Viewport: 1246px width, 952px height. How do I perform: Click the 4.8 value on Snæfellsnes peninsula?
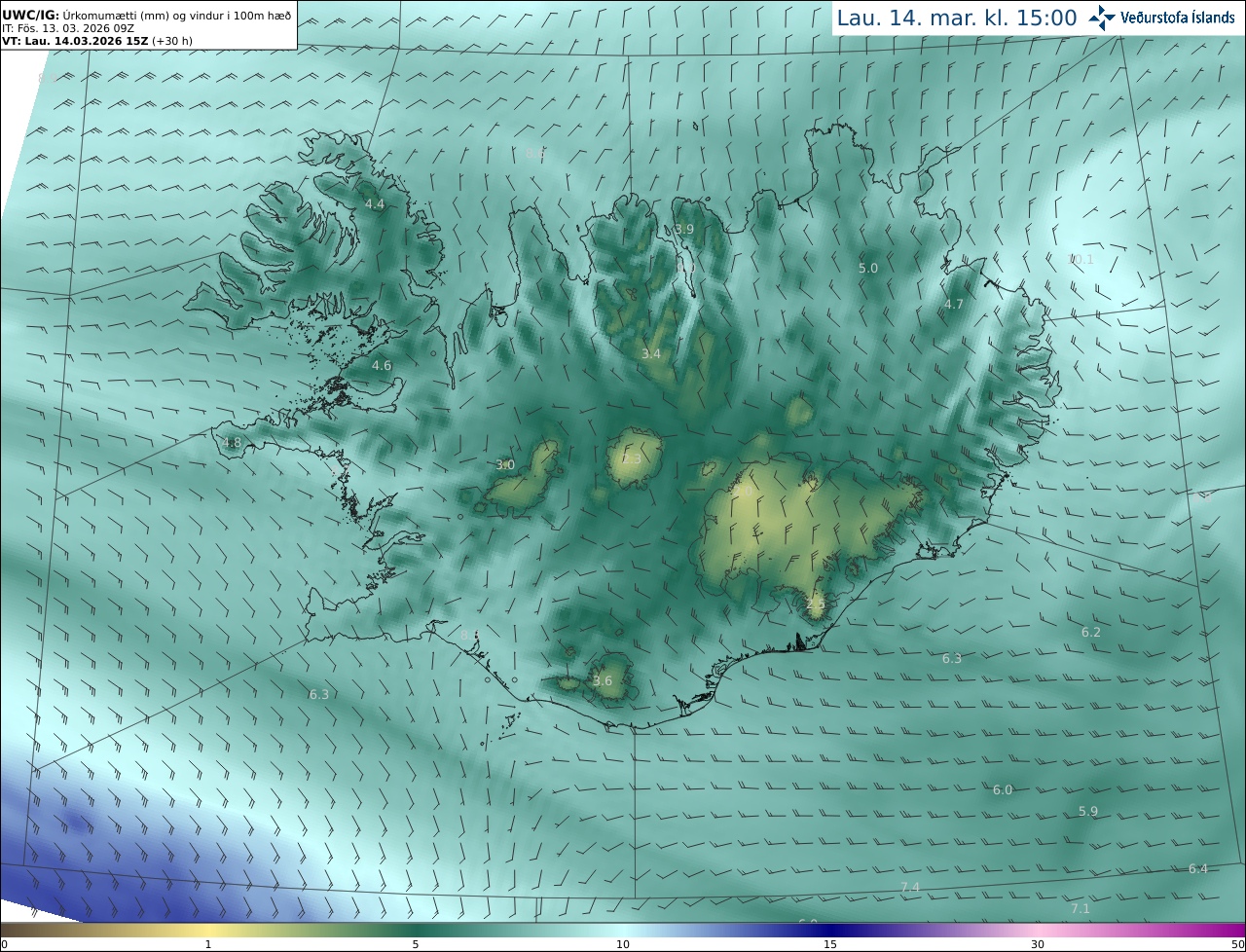232,442
